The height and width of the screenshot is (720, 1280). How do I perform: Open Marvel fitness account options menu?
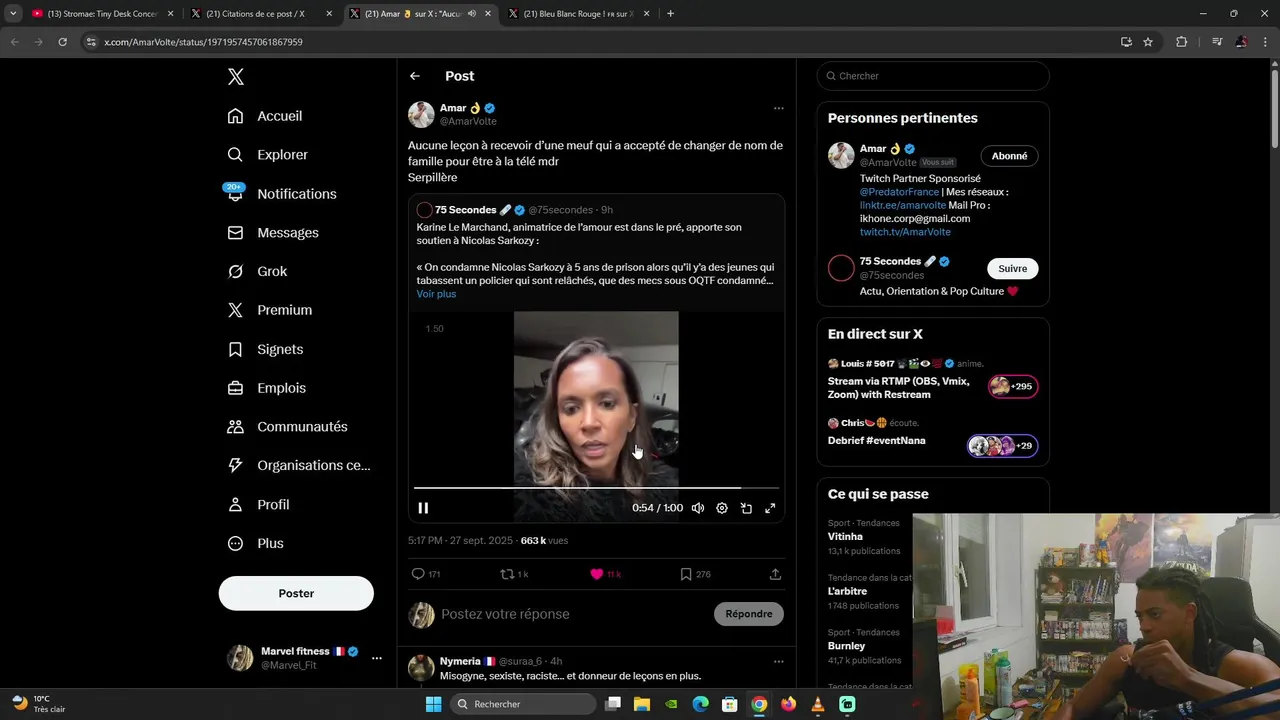pos(377,658)
